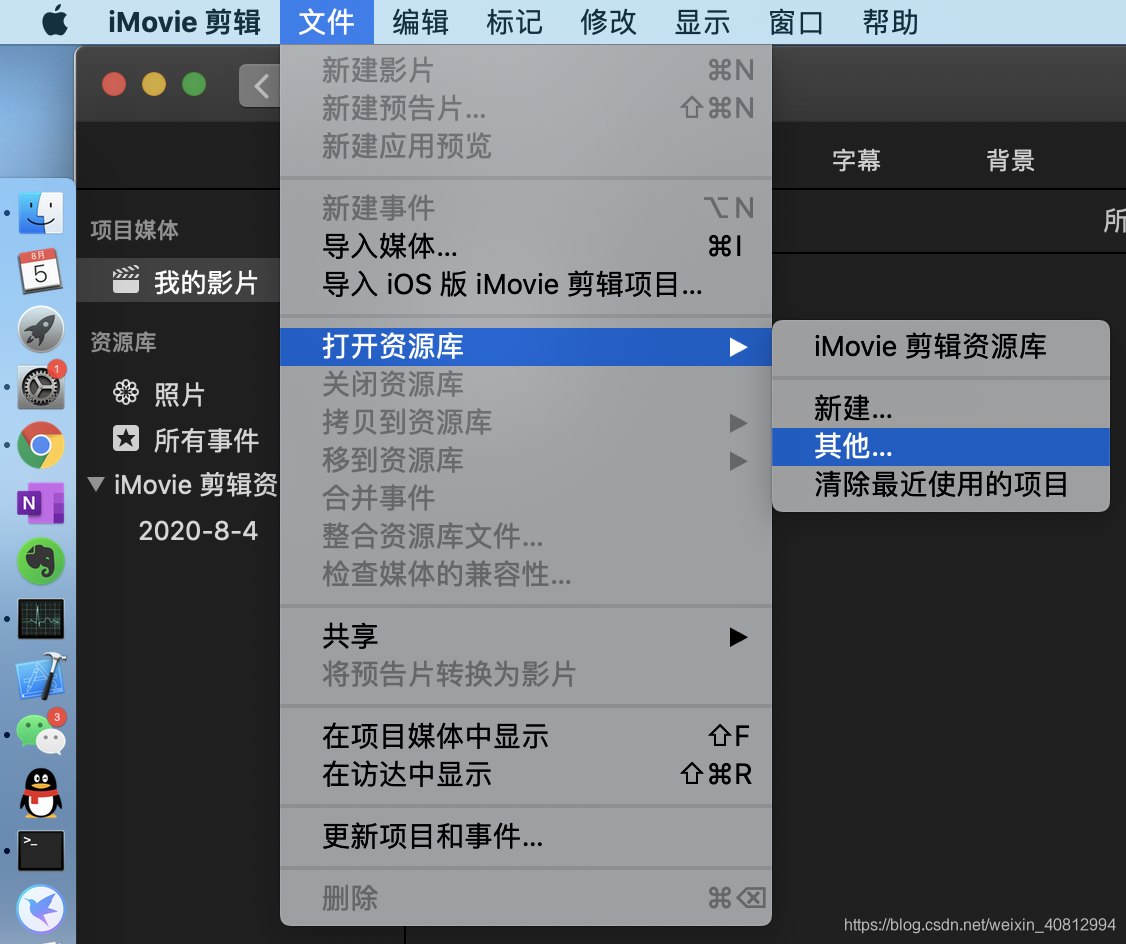Open Terminal from the Dock

click(41, 851)
